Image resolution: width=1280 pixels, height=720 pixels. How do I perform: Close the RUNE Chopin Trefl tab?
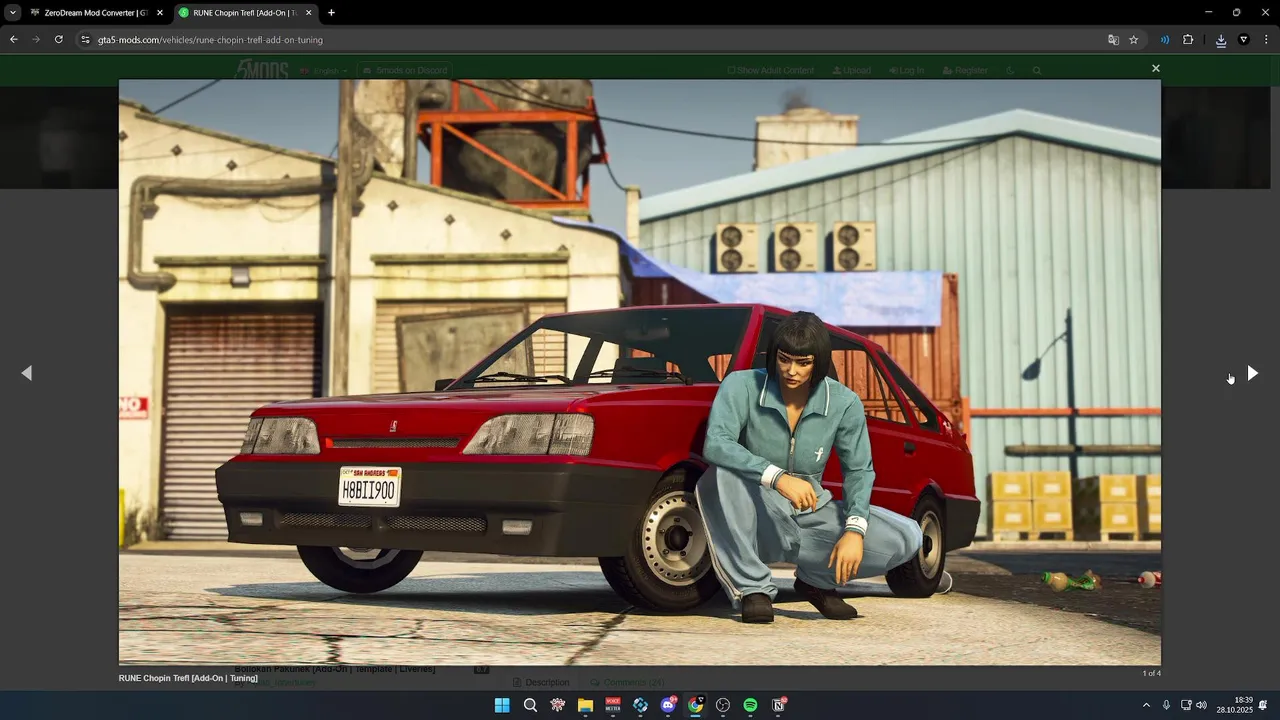pyautogui.click(x=309, y=13)
